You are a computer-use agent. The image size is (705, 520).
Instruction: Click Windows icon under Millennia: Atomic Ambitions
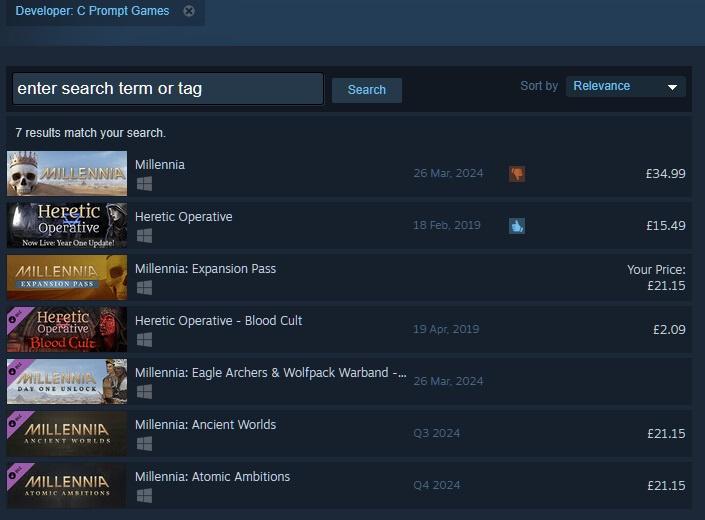click(144, 496)
